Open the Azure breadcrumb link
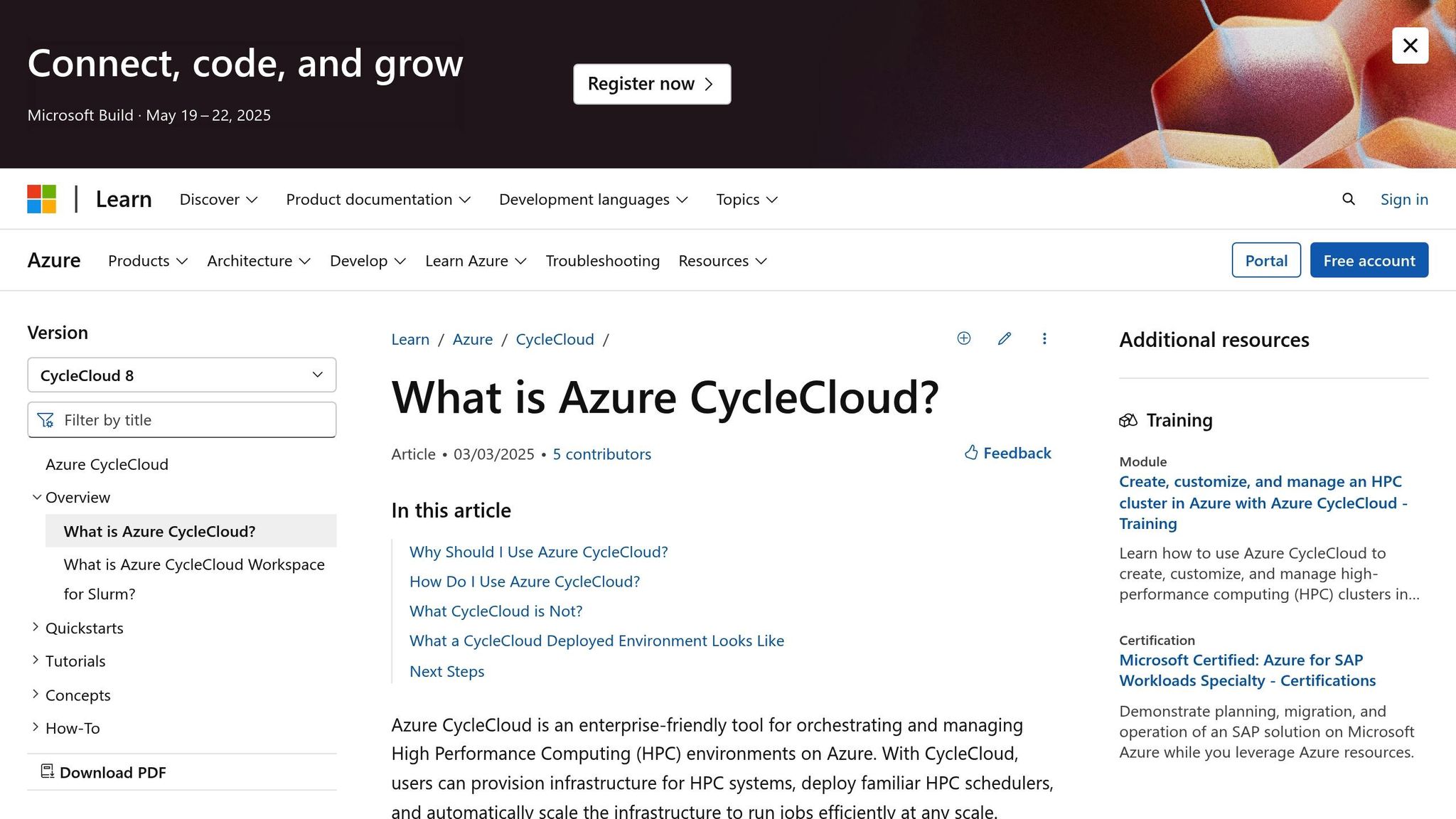The width and height of the screenshot is (1456, 819). (x=472, y=339)
